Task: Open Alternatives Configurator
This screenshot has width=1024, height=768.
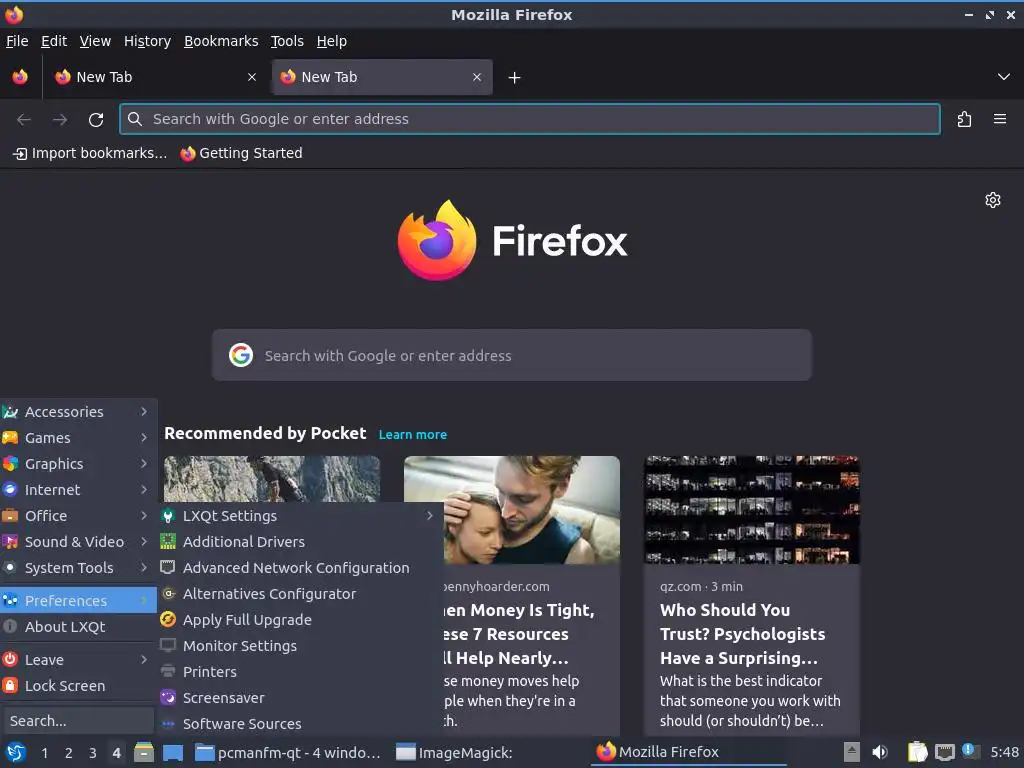Action: pyautogui.click(x=300, y=594)
